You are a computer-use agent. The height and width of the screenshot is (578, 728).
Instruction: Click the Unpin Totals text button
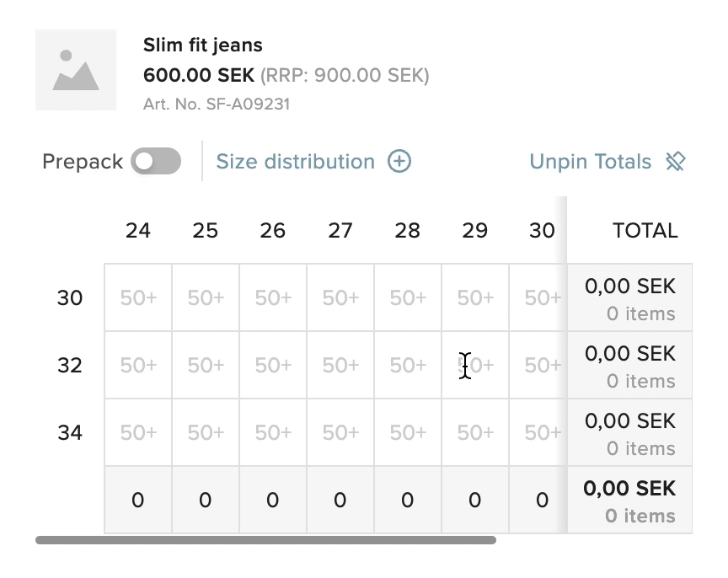point(590,162)
